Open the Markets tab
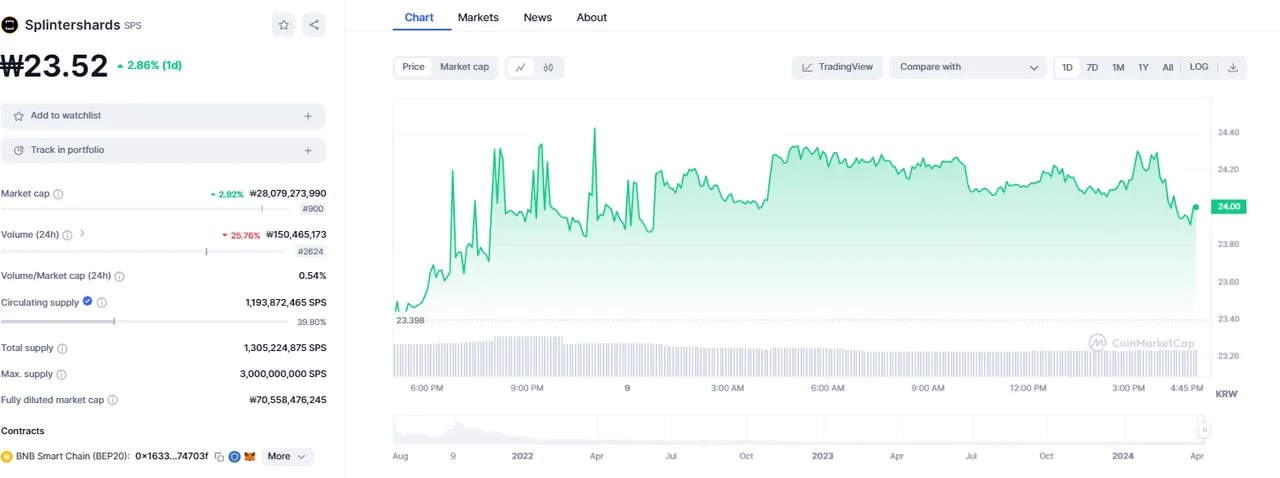The width and height of the screenshot is (1280, 478). [478, 17]
